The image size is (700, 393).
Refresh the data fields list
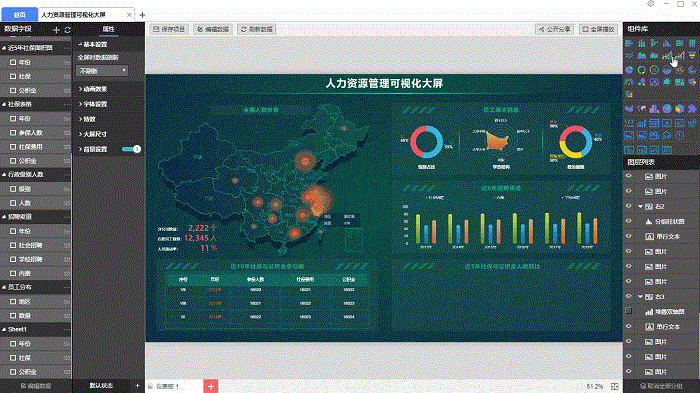[x=67, y=30]
